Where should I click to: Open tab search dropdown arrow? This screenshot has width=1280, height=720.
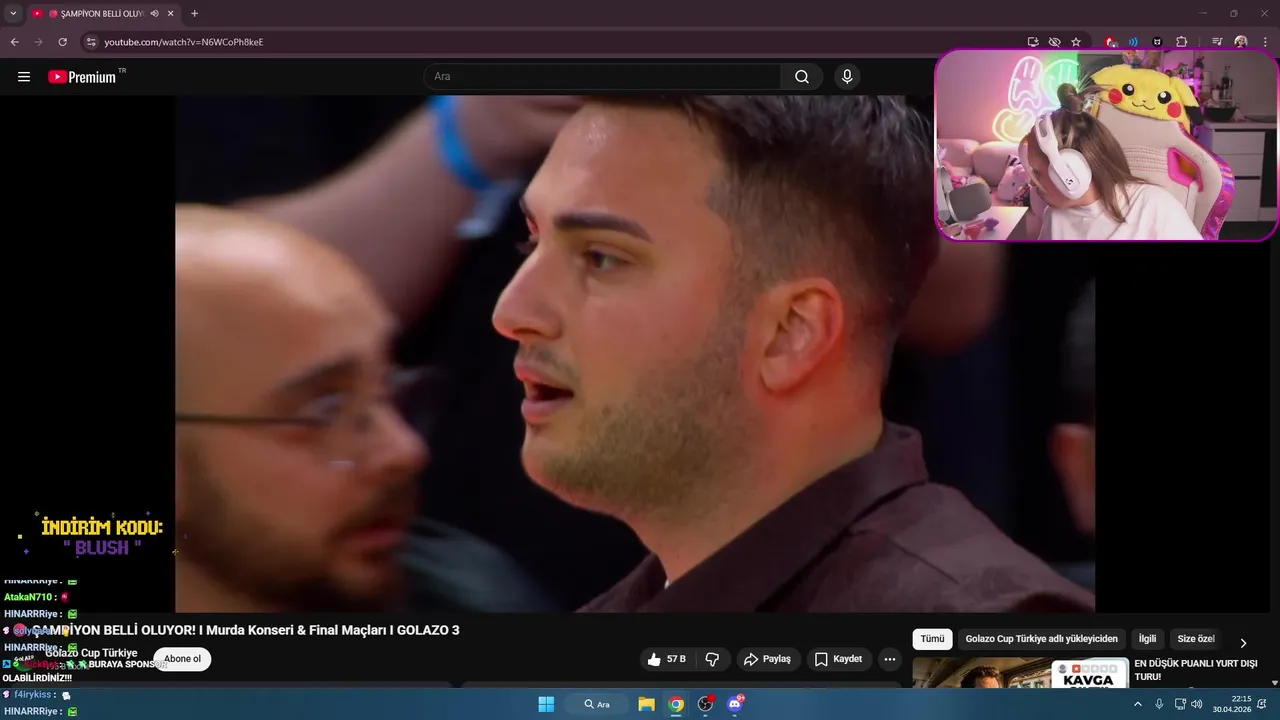coord(13,14)
